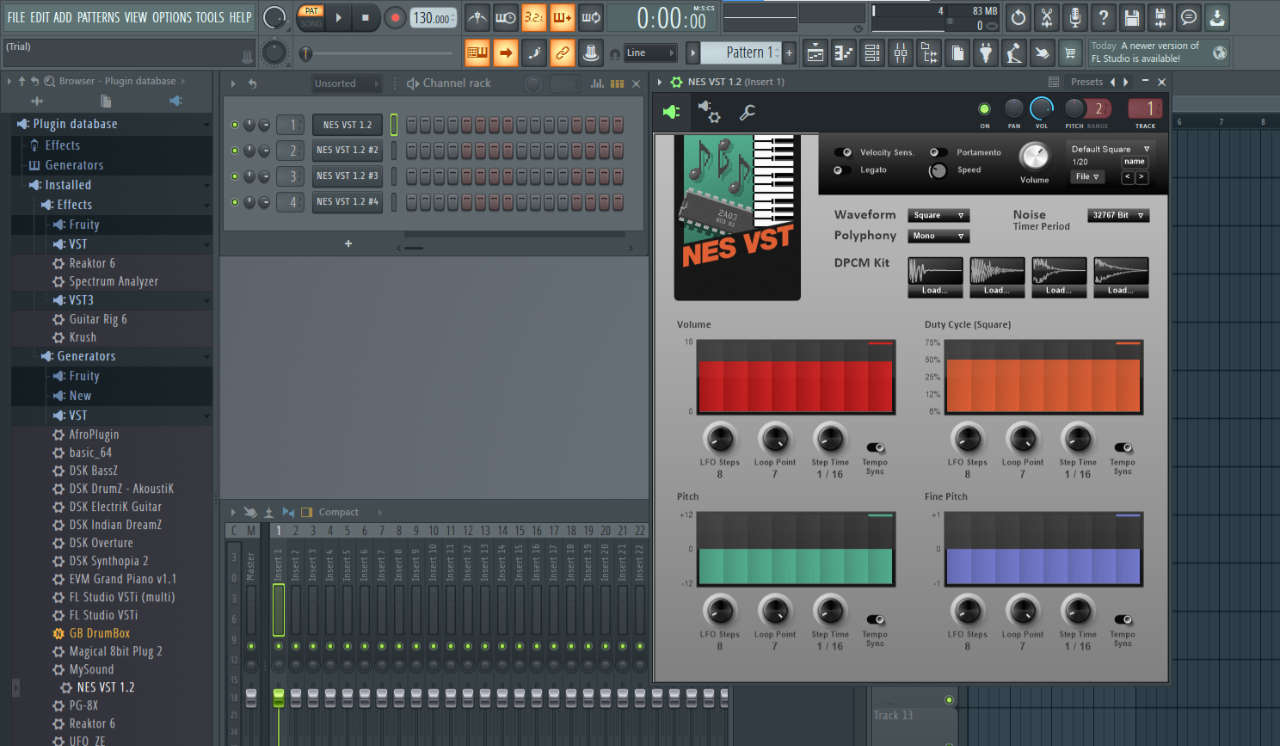Click the NES VST VOL knob
Screen dimensions: 1280x746
[1042, 109]
